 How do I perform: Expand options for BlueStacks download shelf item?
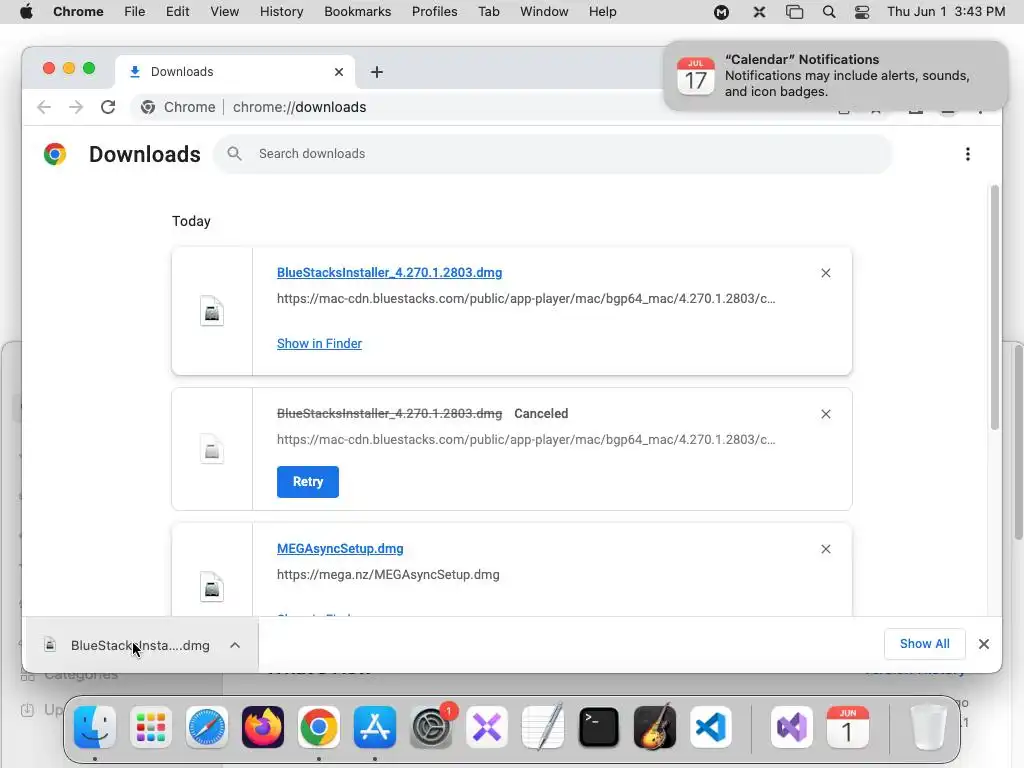(x=235, y=645)
